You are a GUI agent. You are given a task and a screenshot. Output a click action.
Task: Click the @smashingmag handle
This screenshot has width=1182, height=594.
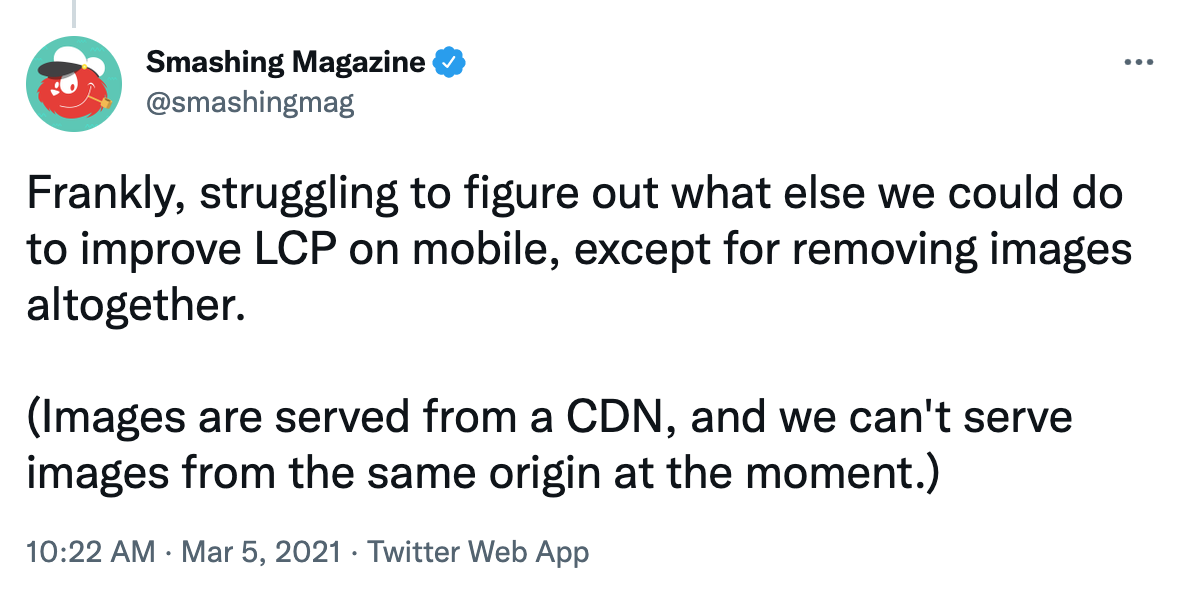coord(250,100)
